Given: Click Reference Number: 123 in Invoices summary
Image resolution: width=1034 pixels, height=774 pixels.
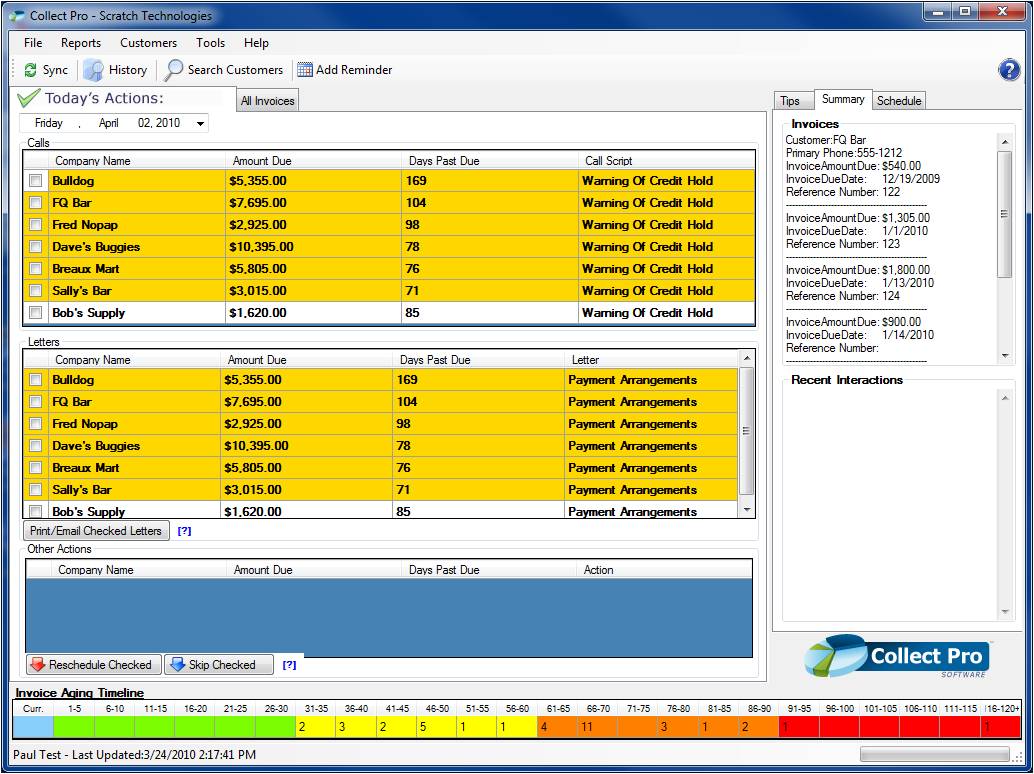Looking at the screenshot, I should tap(843, 244).
